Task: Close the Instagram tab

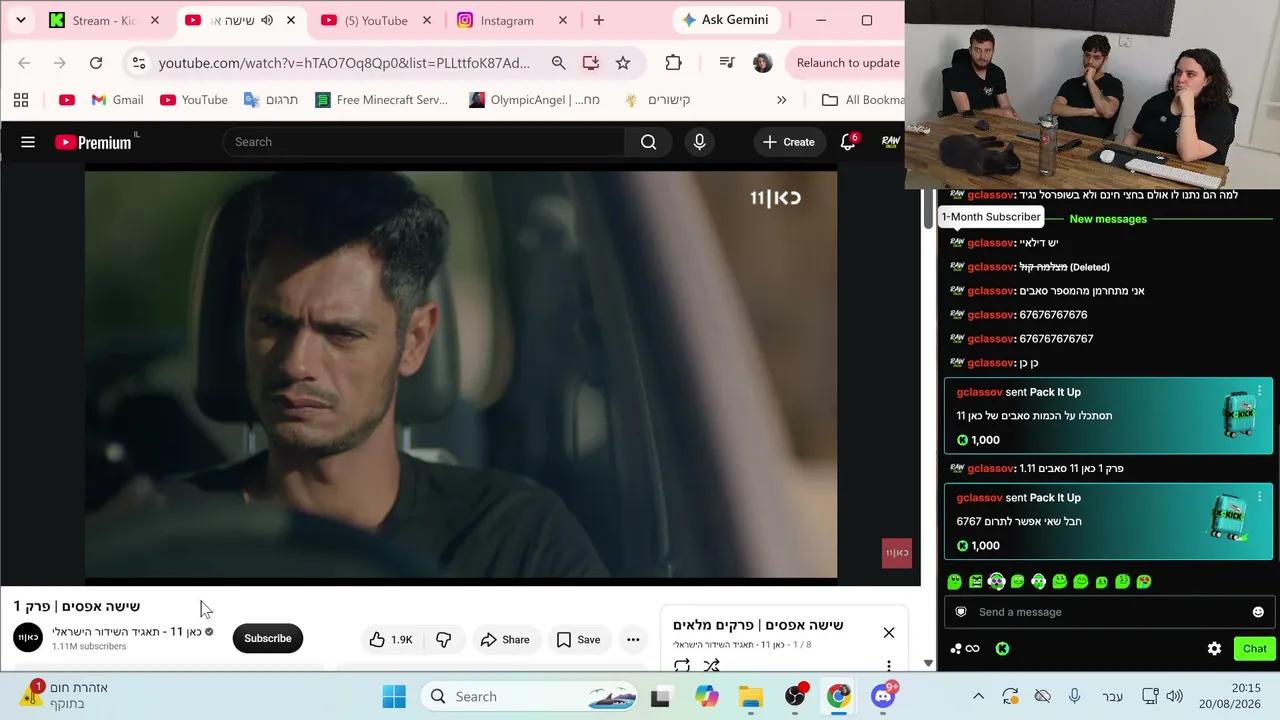Action: 561,20
